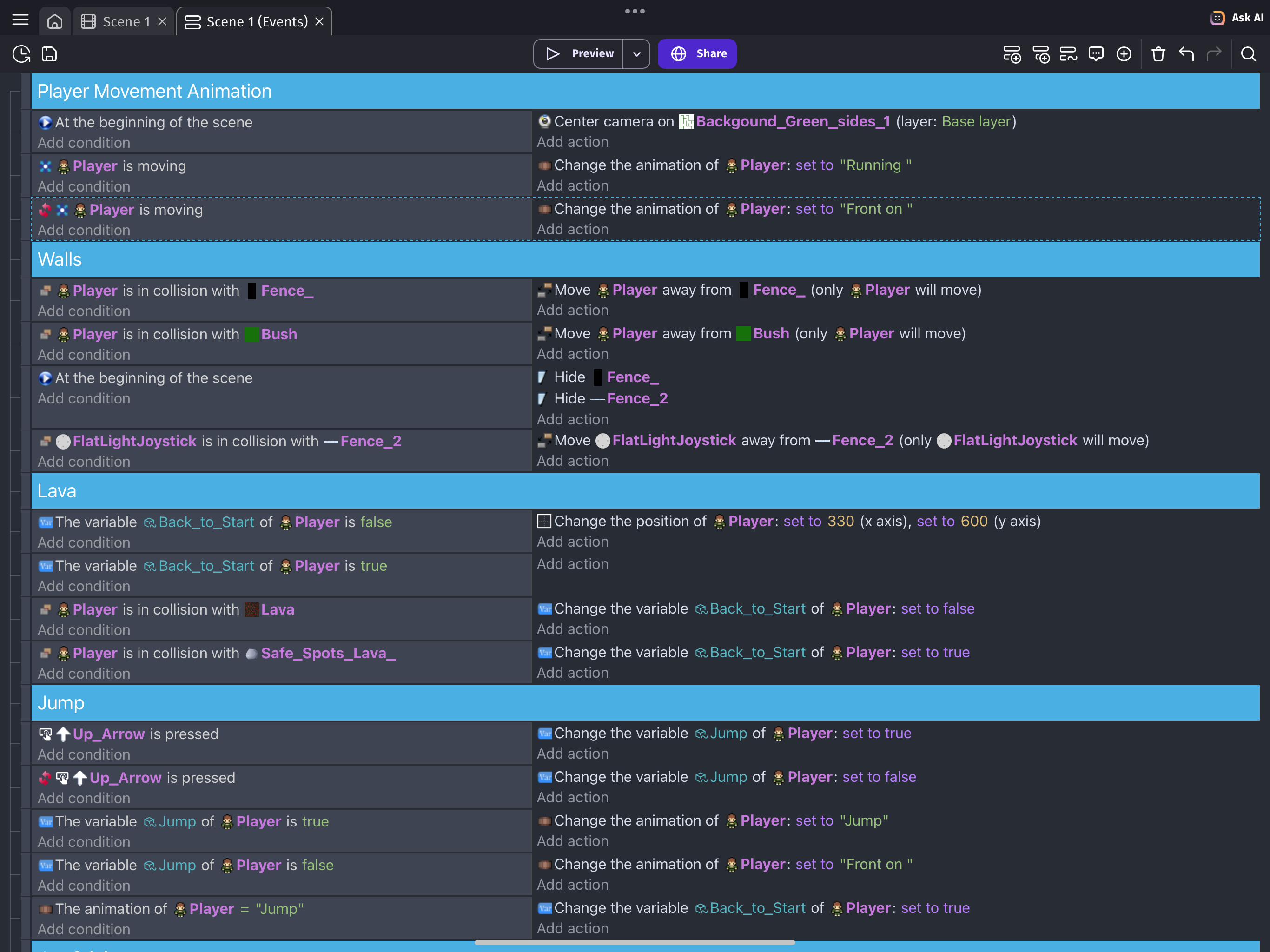Viewport: 1270px width, 952px height.
Task: Click the Ask AI robot icon
Action: (1217, 18)
